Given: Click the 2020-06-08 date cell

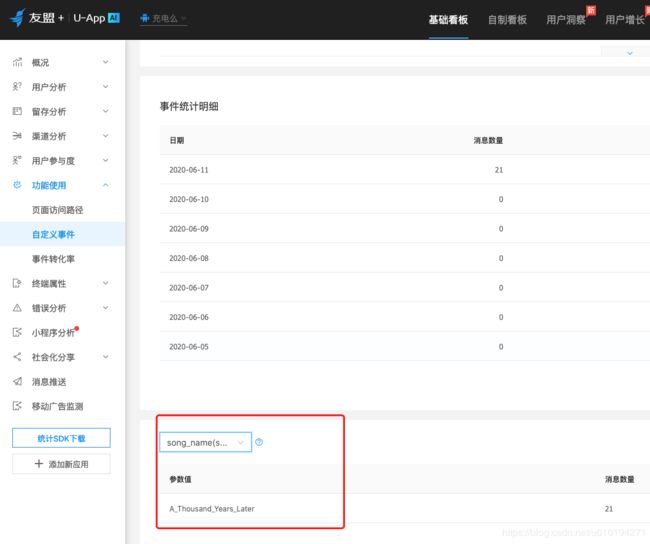Looking at the screenshot, I should pyautogui.click(x=189, y=258).
